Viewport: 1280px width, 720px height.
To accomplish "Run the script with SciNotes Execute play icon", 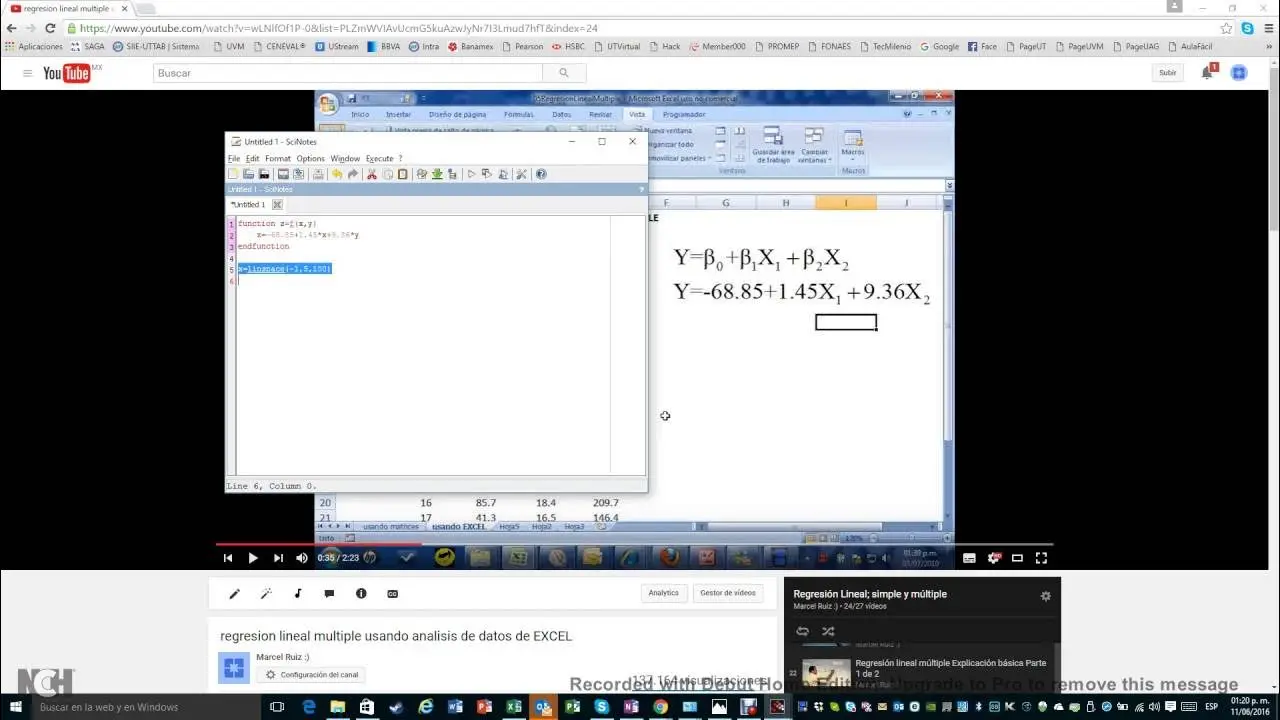I will (x=471, y=174).
